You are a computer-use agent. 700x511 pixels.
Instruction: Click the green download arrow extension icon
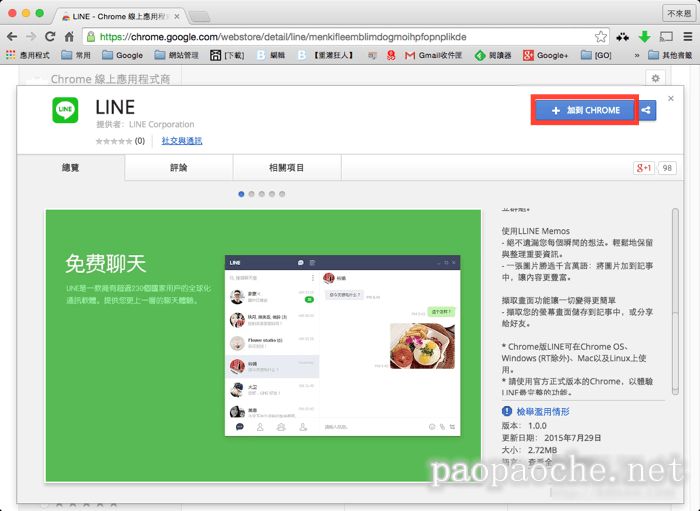click(x=644, y=37)
